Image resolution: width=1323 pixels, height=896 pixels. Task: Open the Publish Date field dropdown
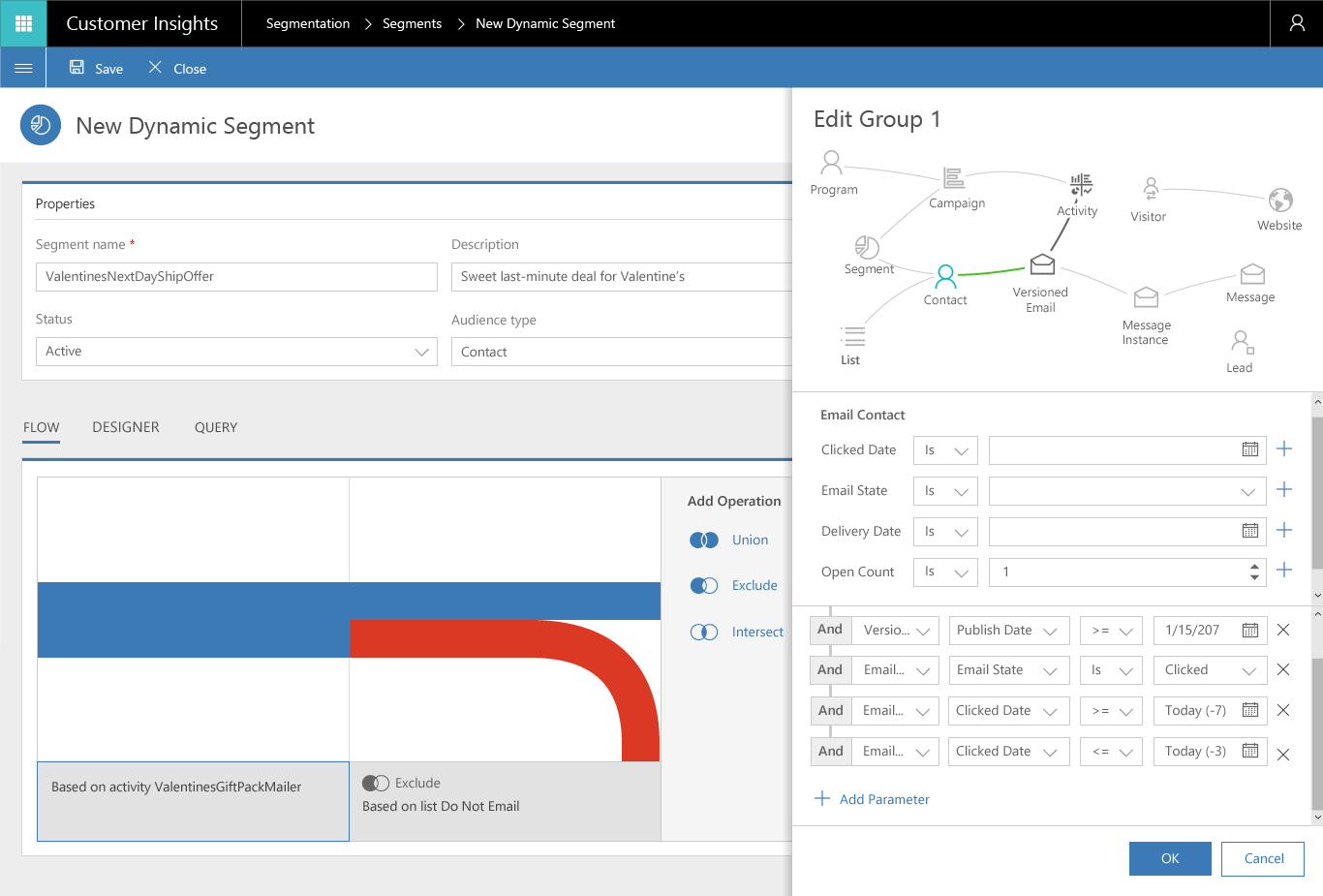click(x=1008, y=631)
